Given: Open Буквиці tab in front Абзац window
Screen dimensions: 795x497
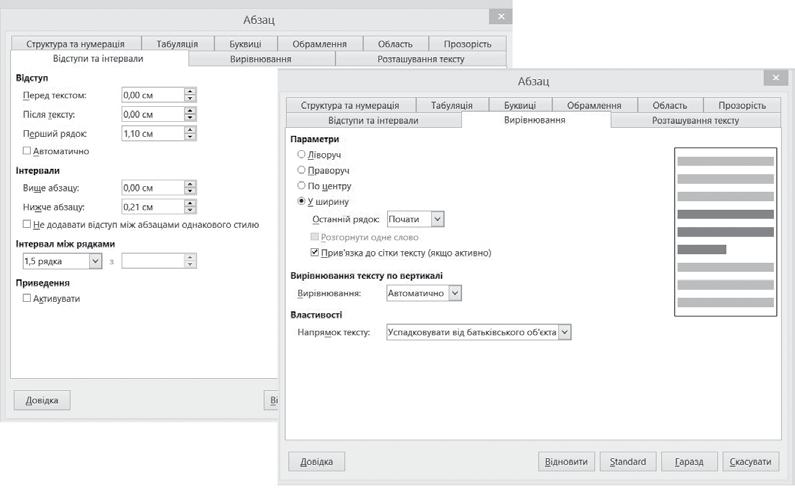Looking at the screenshot, I should click(520, 105).
